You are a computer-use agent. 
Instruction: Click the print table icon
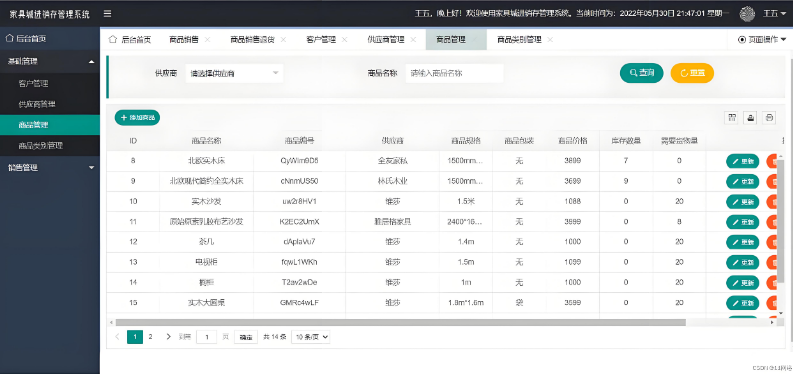769,118
